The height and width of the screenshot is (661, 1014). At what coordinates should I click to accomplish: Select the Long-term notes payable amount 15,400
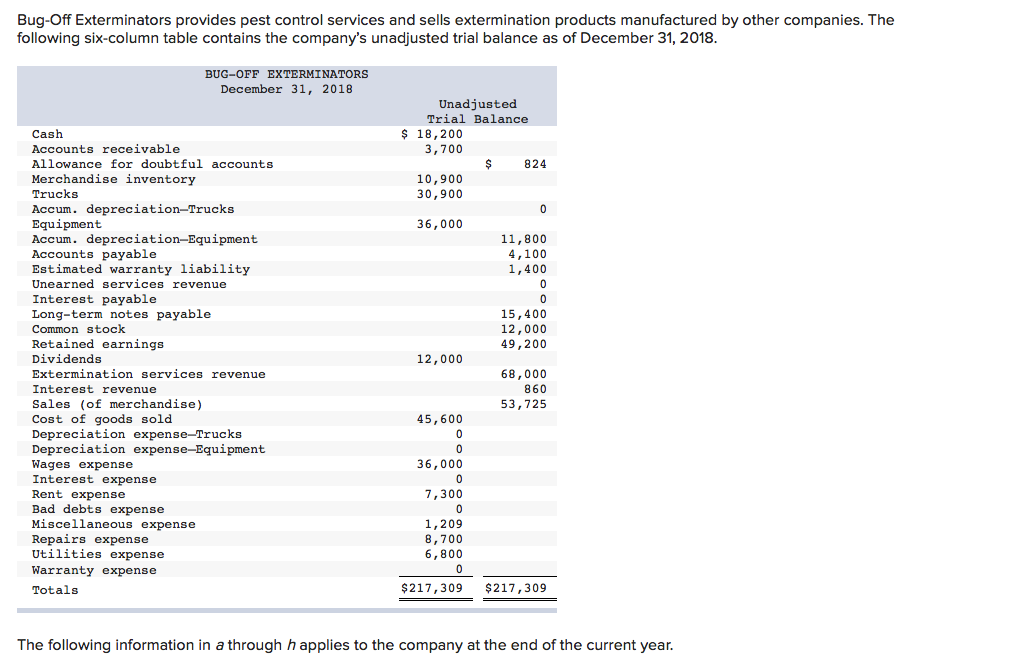[x=528, y=314]
